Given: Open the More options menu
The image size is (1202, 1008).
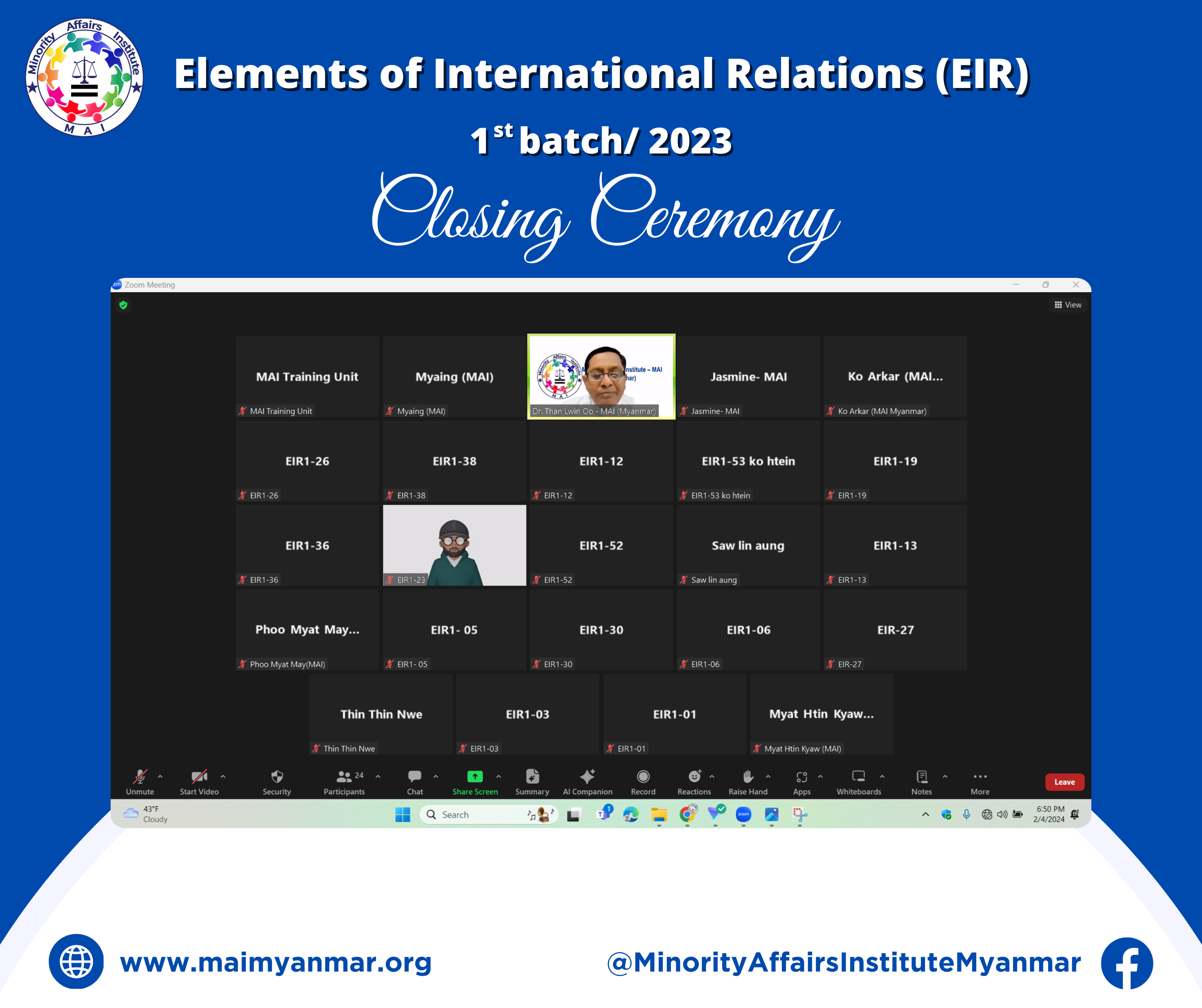Looking at the screenshot, I should click(x=980, y=782).
